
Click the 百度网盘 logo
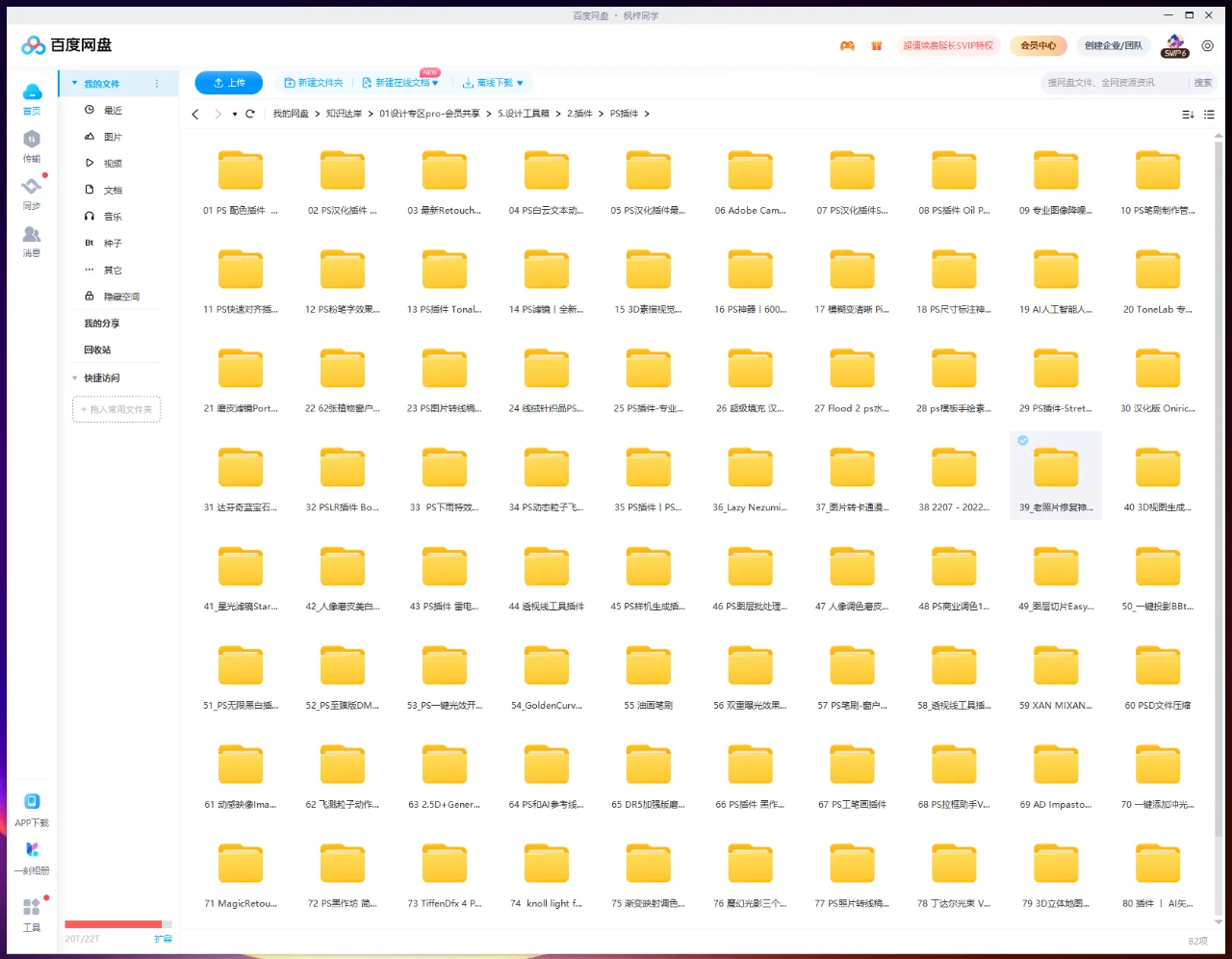click(x=66, y=45)
